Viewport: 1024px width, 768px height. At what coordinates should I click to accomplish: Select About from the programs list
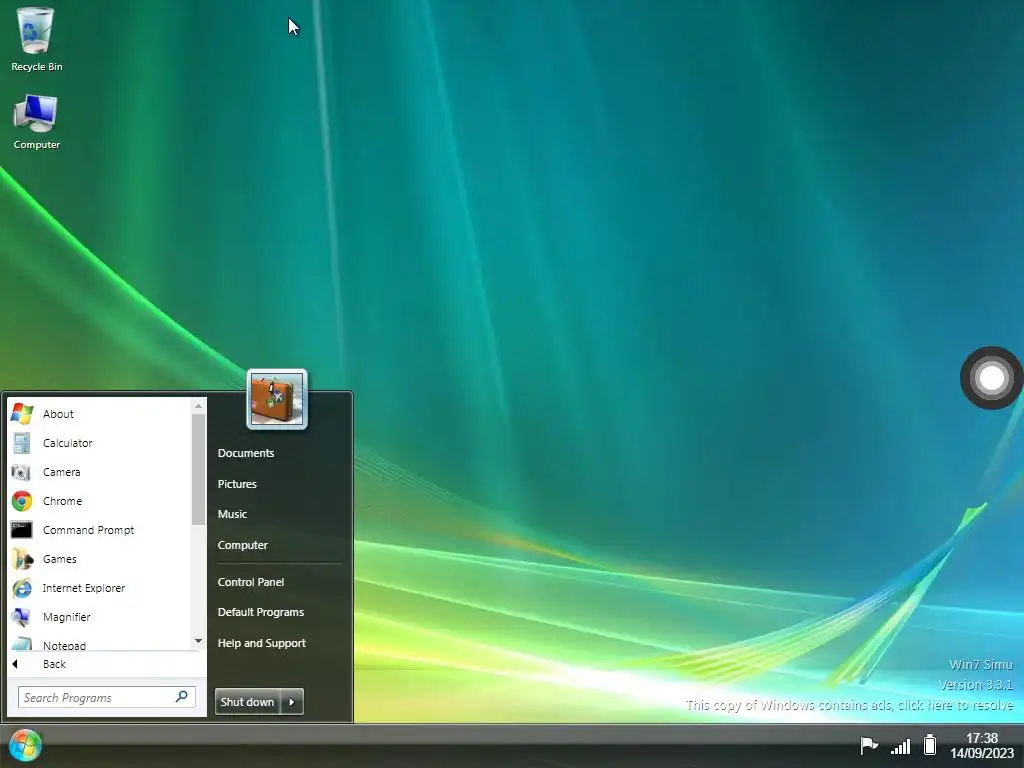tap(99, 413)
